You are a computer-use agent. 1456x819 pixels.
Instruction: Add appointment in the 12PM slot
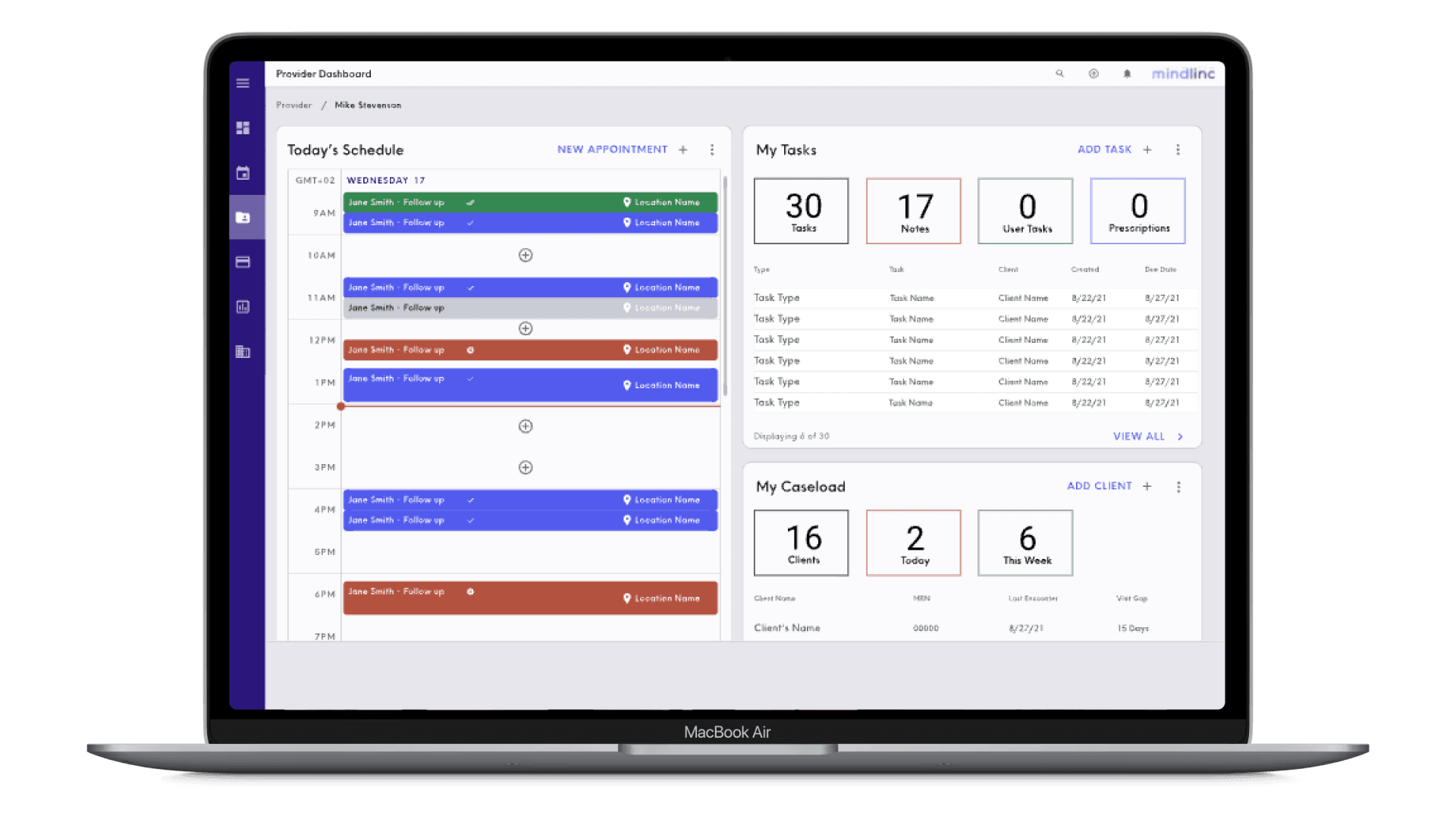click(526, 328)
